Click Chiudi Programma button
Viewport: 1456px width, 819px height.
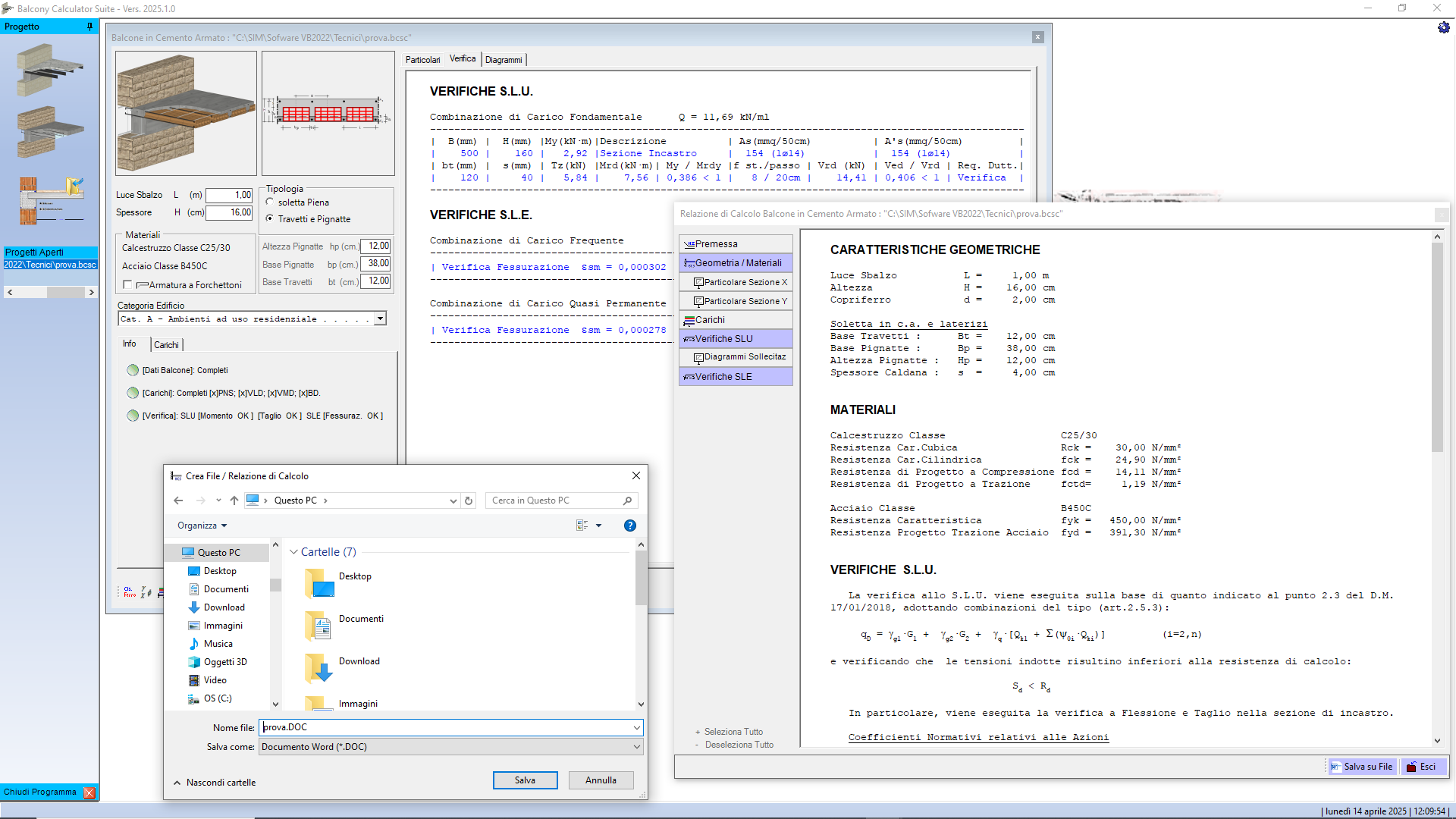coord(49,792)
